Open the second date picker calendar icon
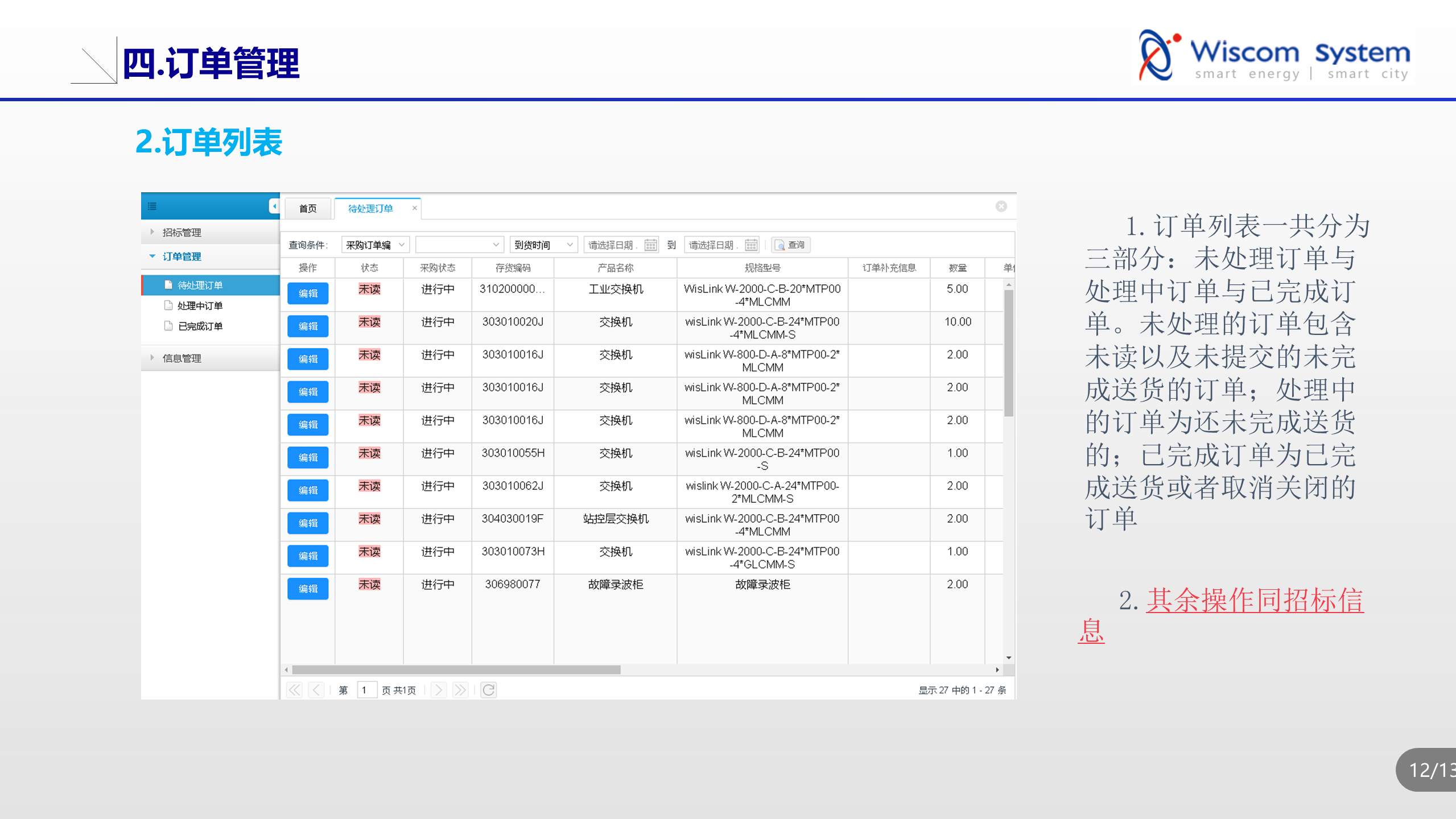This screenshot has height=819, width=1456. pos(751,245)
